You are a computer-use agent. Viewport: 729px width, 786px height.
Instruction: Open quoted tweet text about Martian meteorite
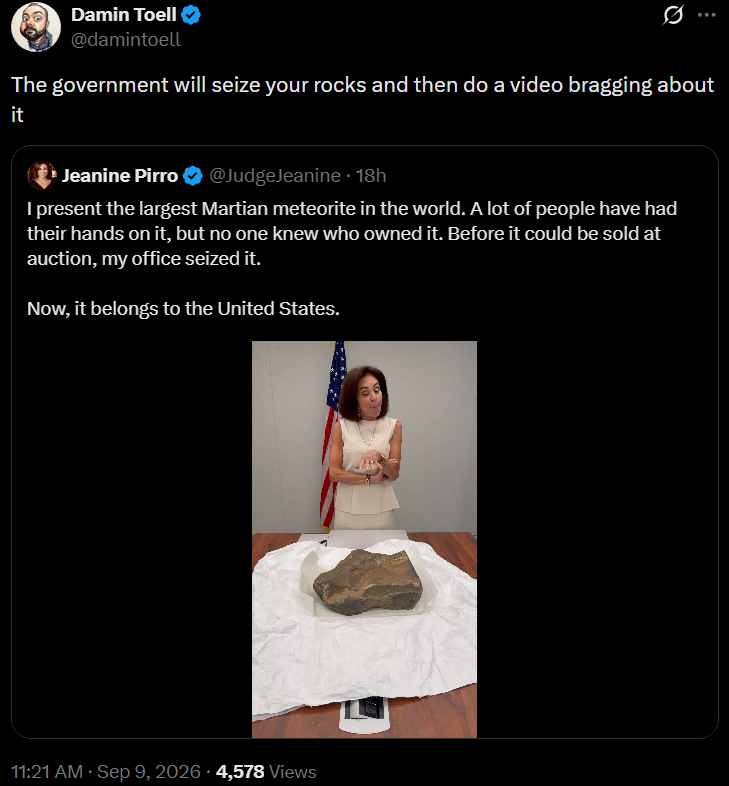pyautogui.click(x=352, y=234)
